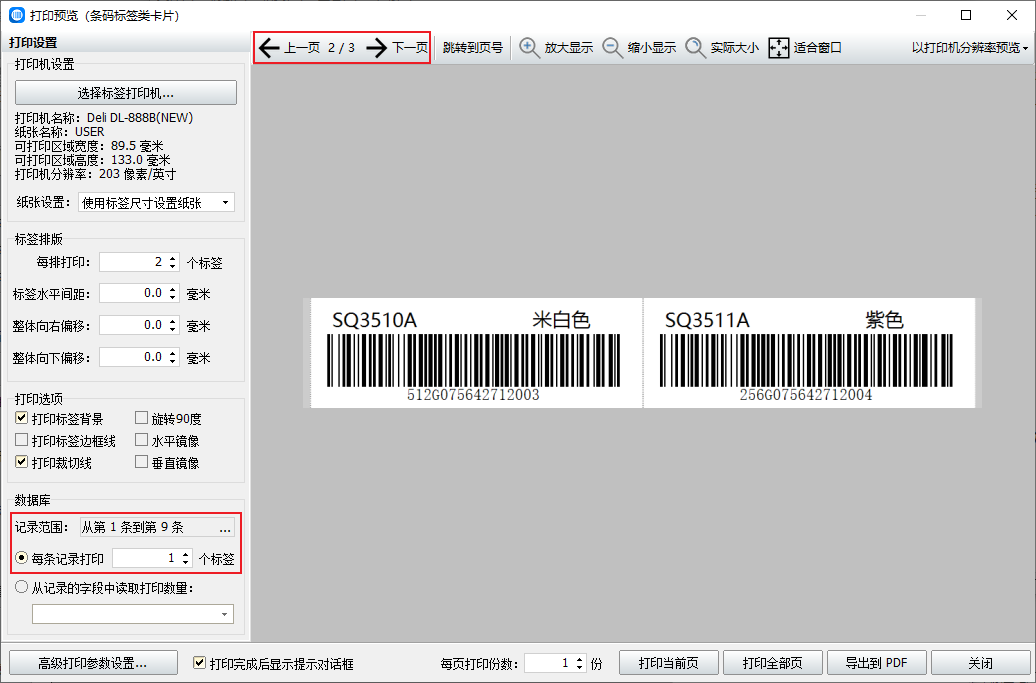Enable rotate 90 degrees option

pyautogui.click(x=141, y=418)
